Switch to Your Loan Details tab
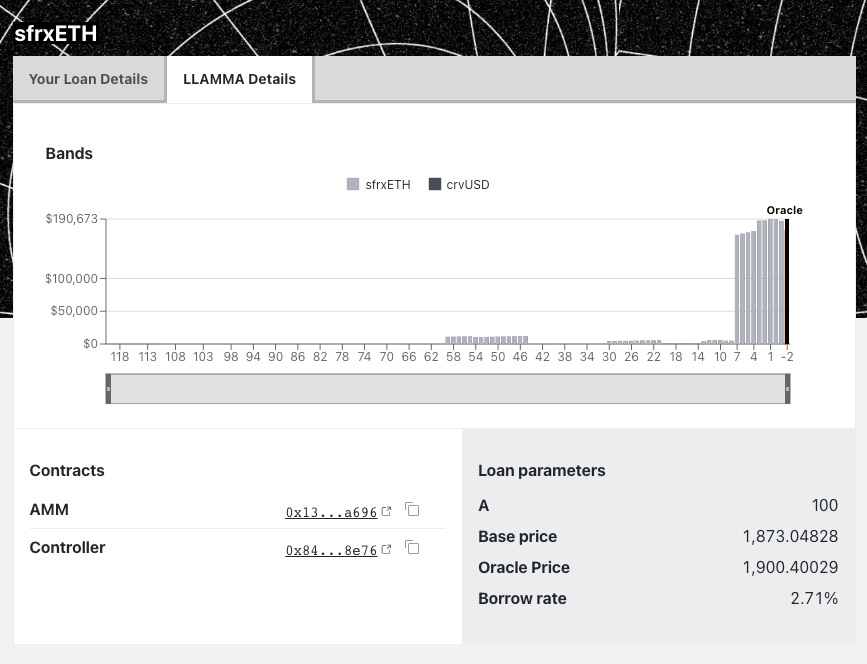Viewport: 867px width, 664px height. (88, 79)
